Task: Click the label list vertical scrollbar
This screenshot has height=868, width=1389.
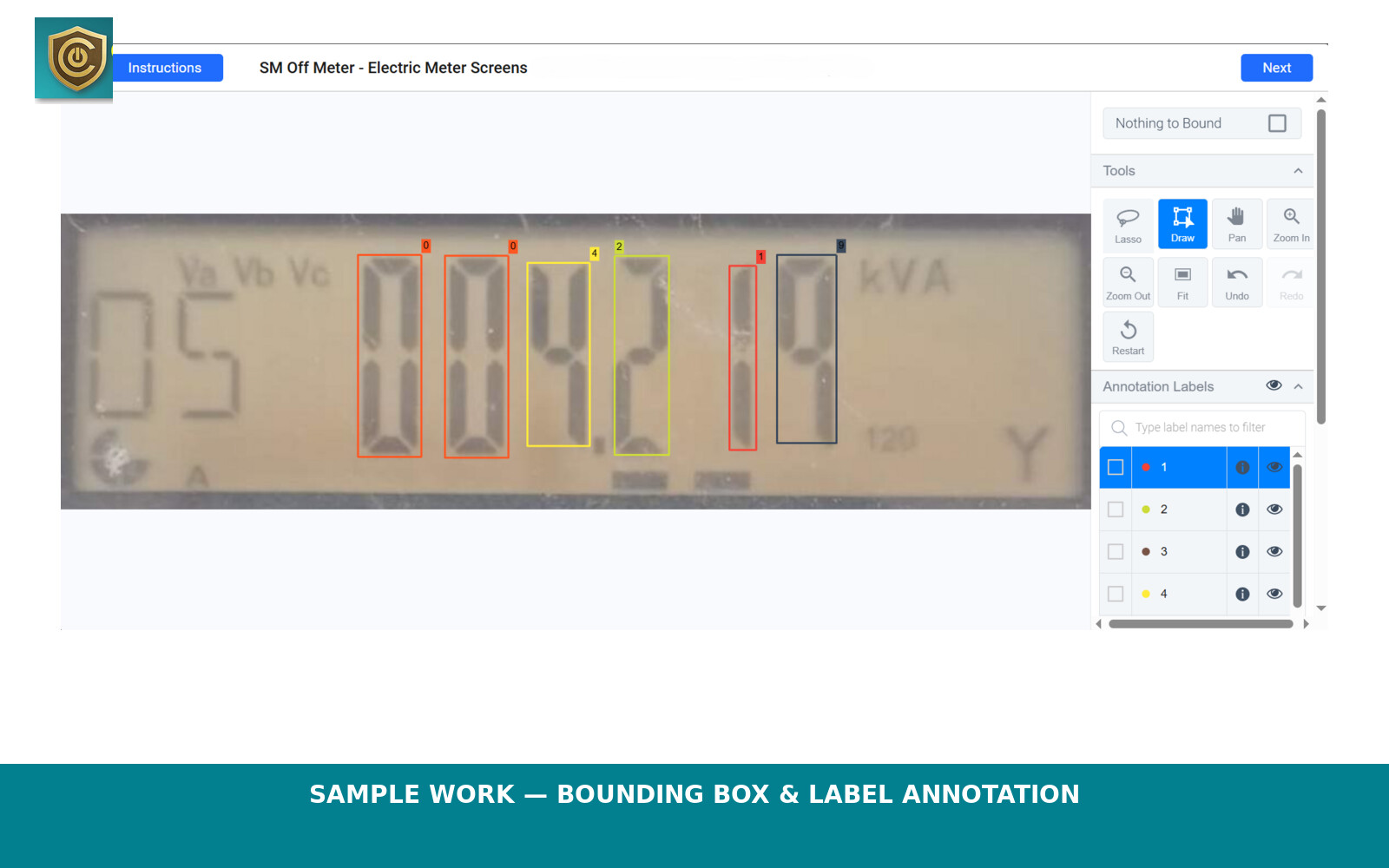Action: [1297, 536]
